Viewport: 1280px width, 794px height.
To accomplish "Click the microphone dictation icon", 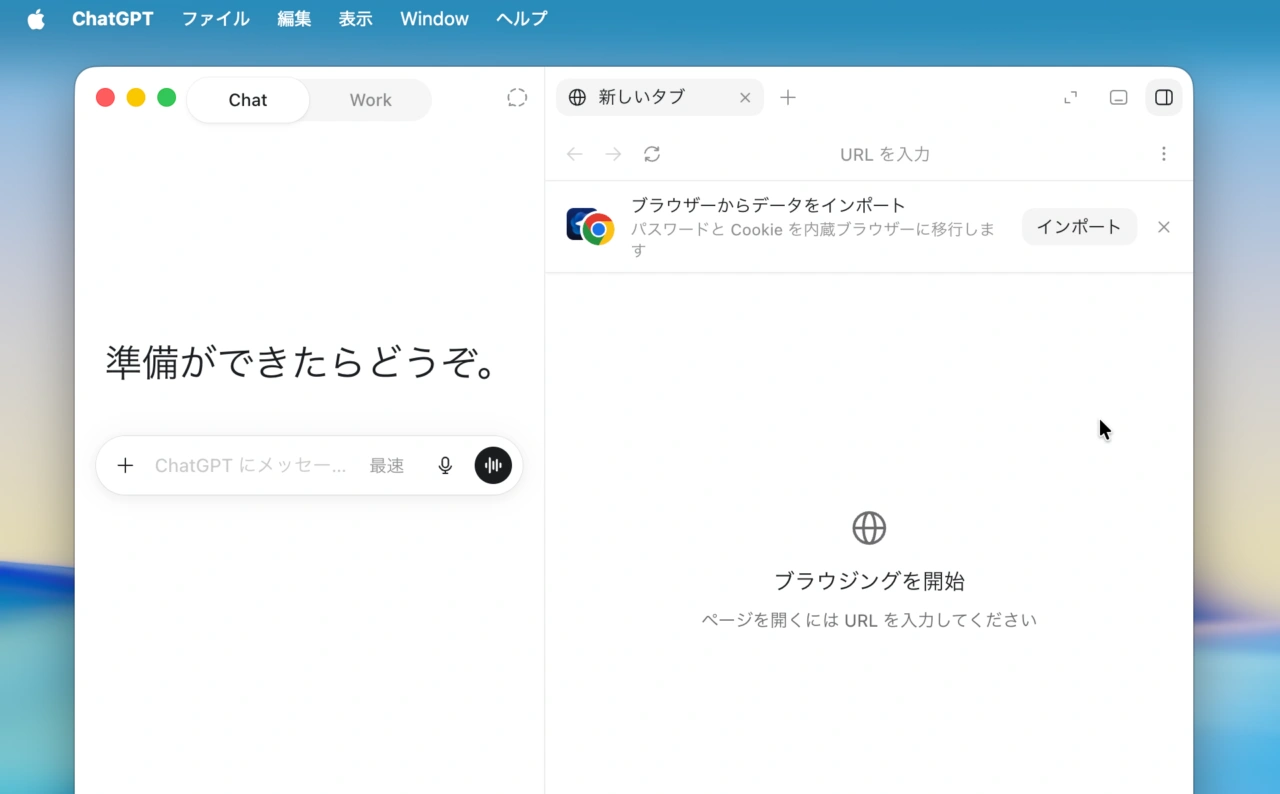I will 446,465.
